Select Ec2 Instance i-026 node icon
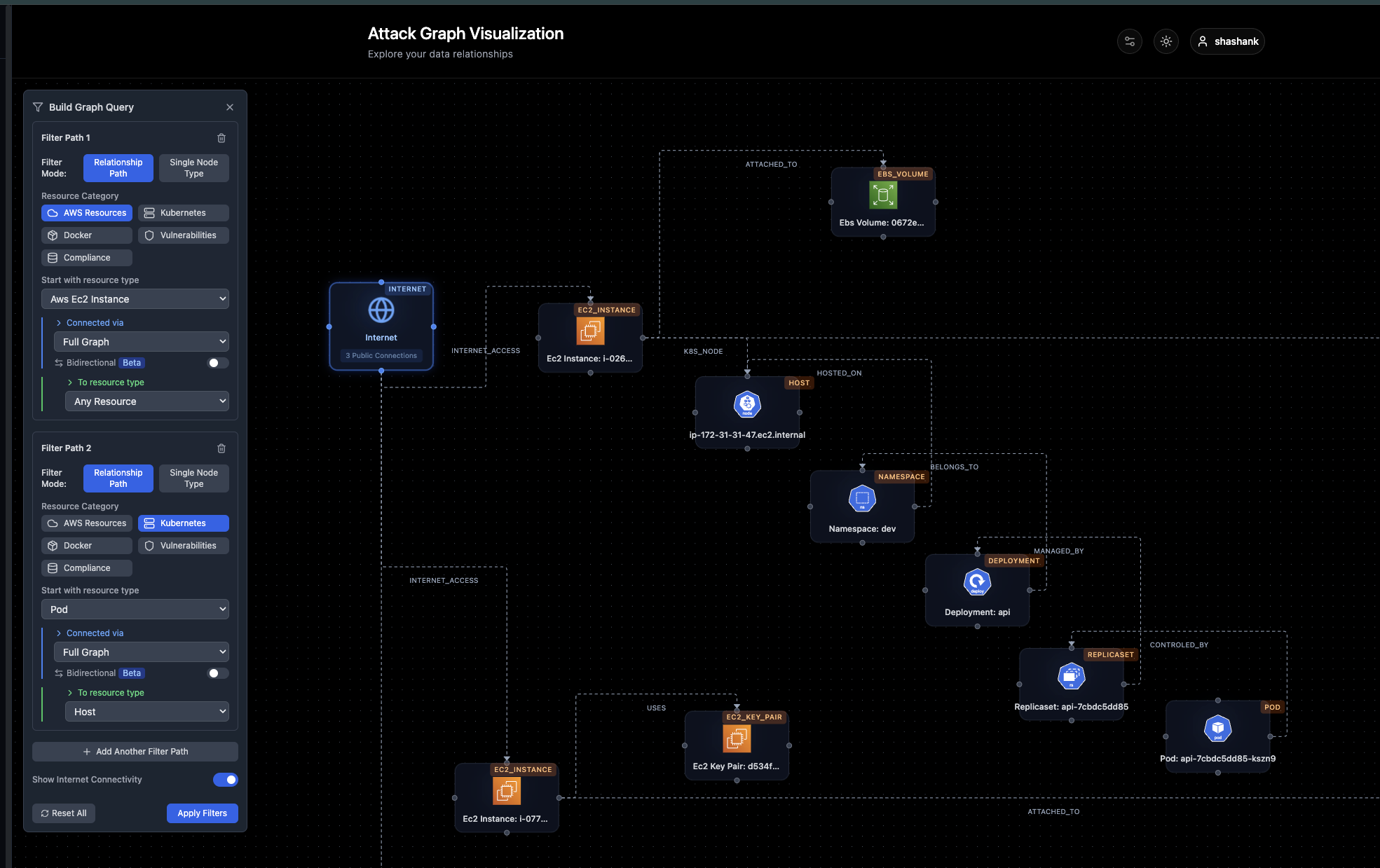This screenshot has width=1380, height=868. (x=590, y=331)
